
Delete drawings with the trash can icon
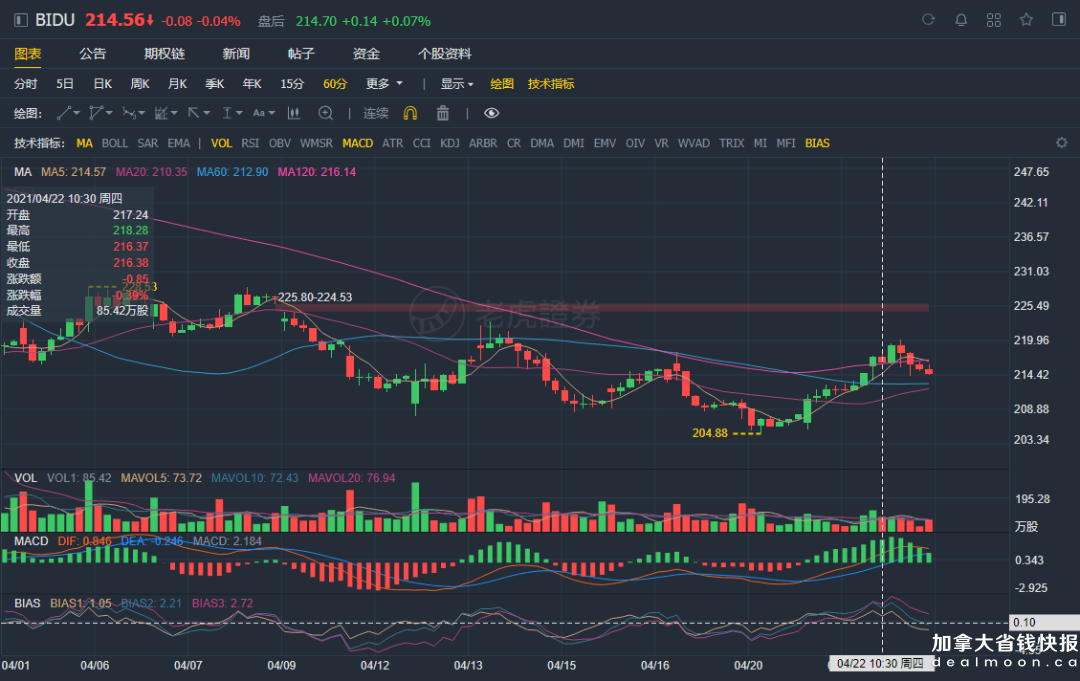point(443,113)
